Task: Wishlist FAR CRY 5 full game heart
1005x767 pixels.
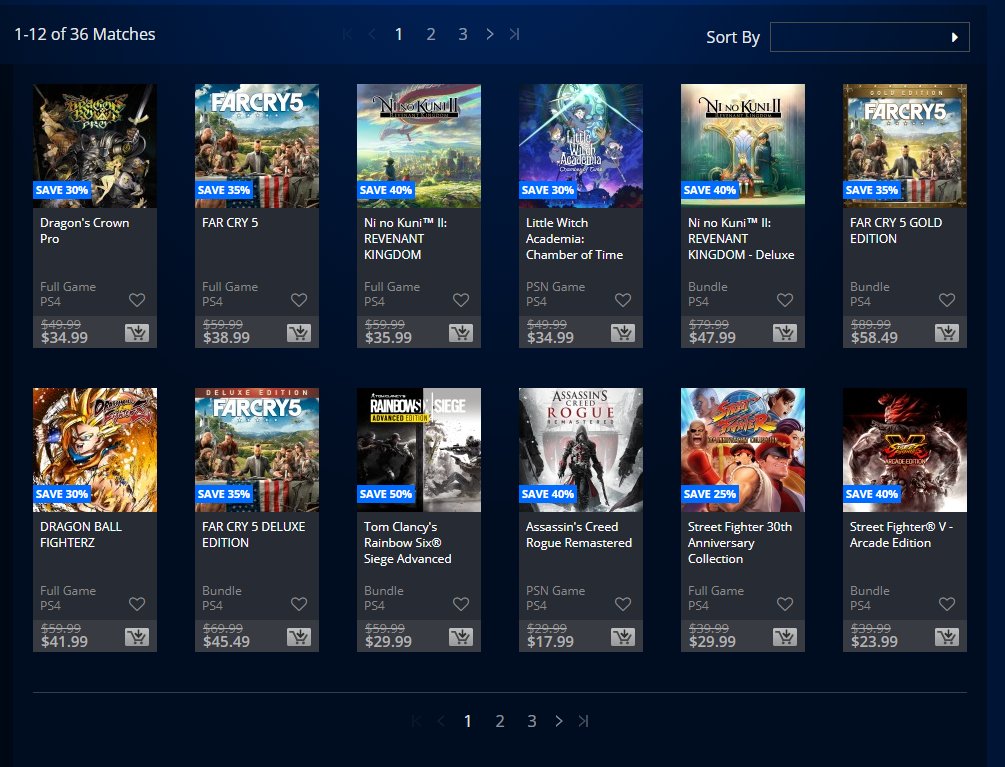Action: click(x=299, y=300)
